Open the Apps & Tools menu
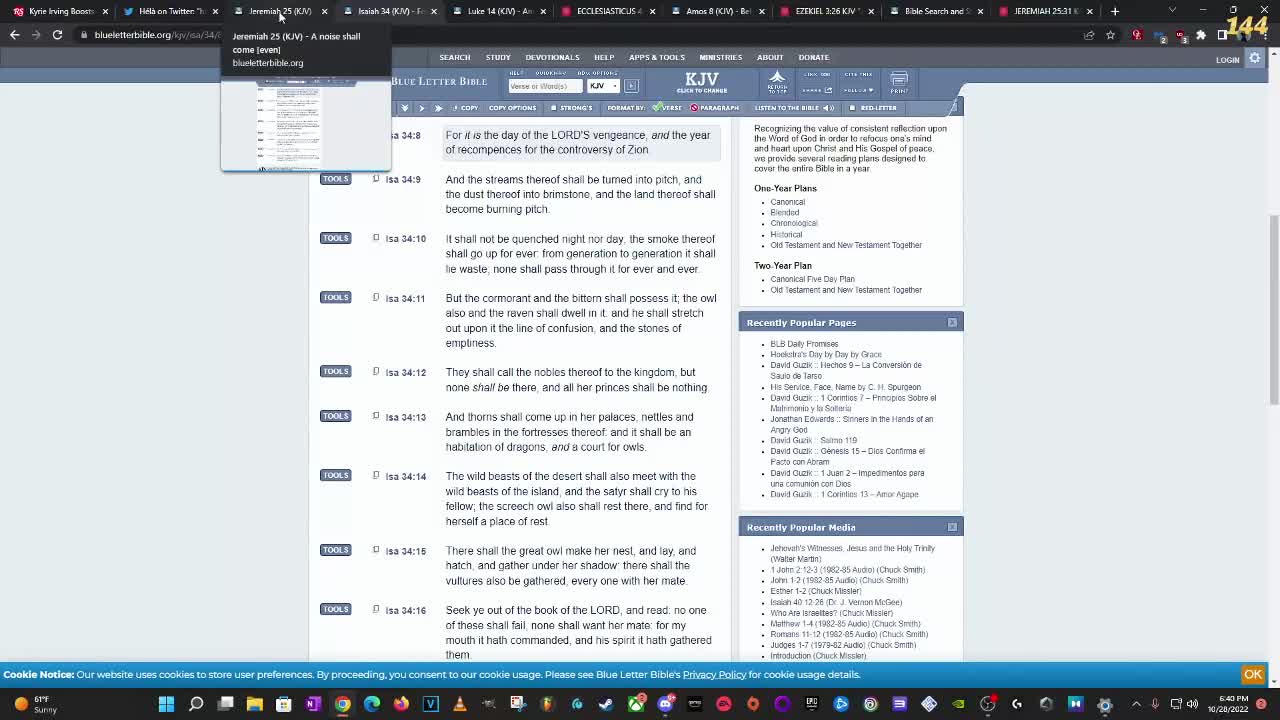Screen dimensions: 1280x720 click(657, 57)
